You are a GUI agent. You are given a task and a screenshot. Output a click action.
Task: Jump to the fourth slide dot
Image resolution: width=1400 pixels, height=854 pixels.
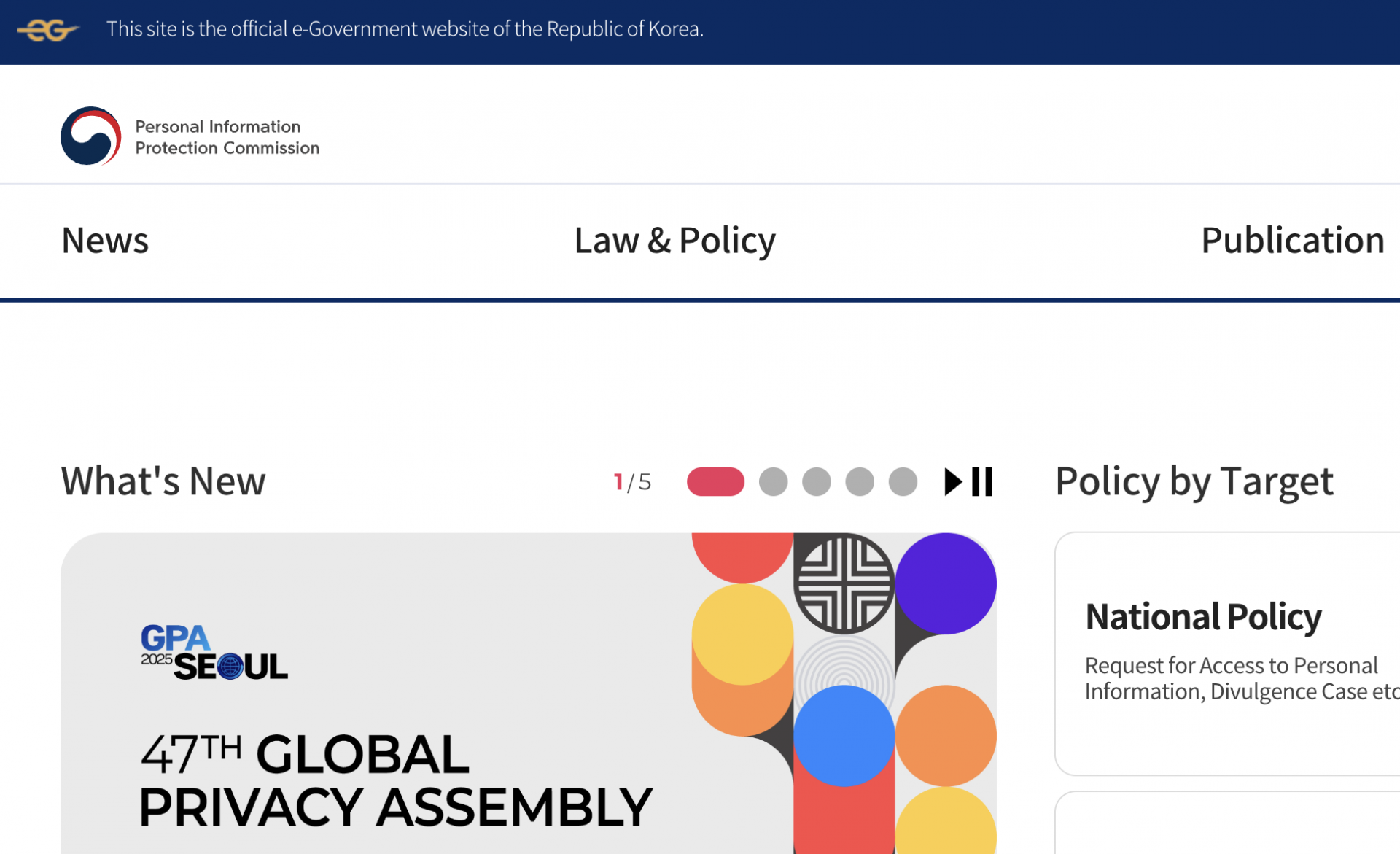pos(859,482)
